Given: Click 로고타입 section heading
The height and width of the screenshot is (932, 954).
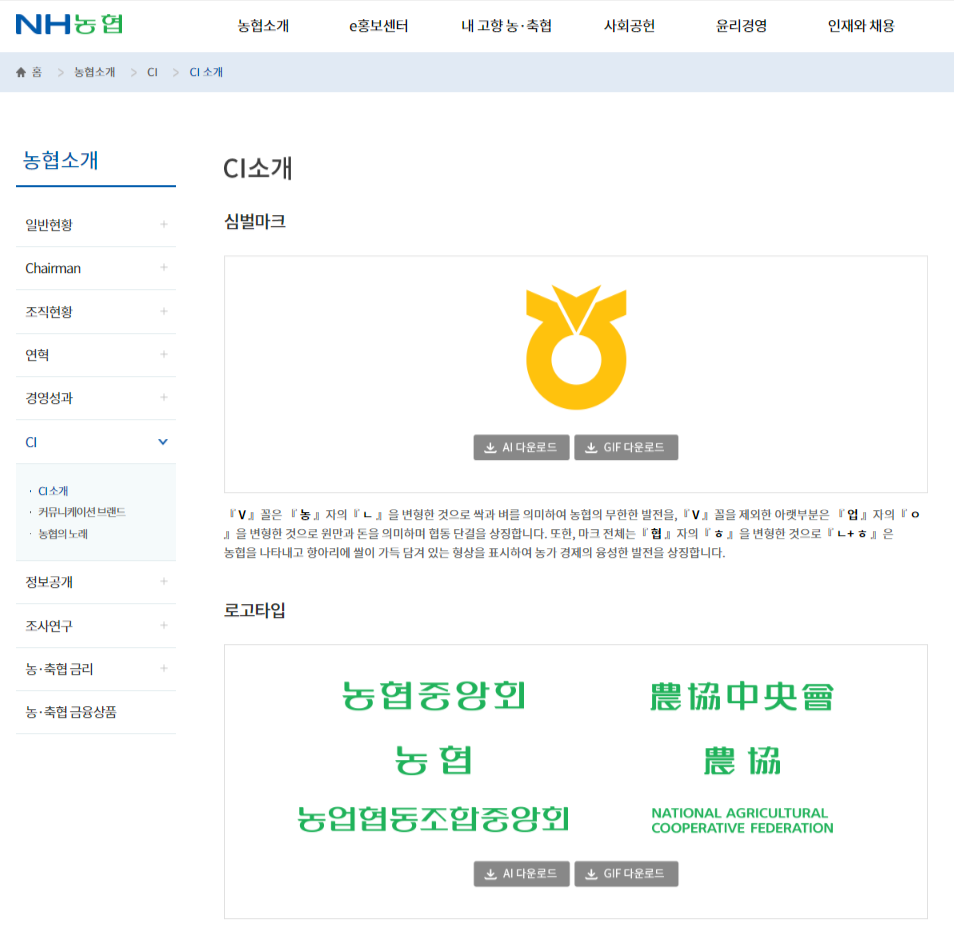Looking at the screenshot, I should 255,610.
